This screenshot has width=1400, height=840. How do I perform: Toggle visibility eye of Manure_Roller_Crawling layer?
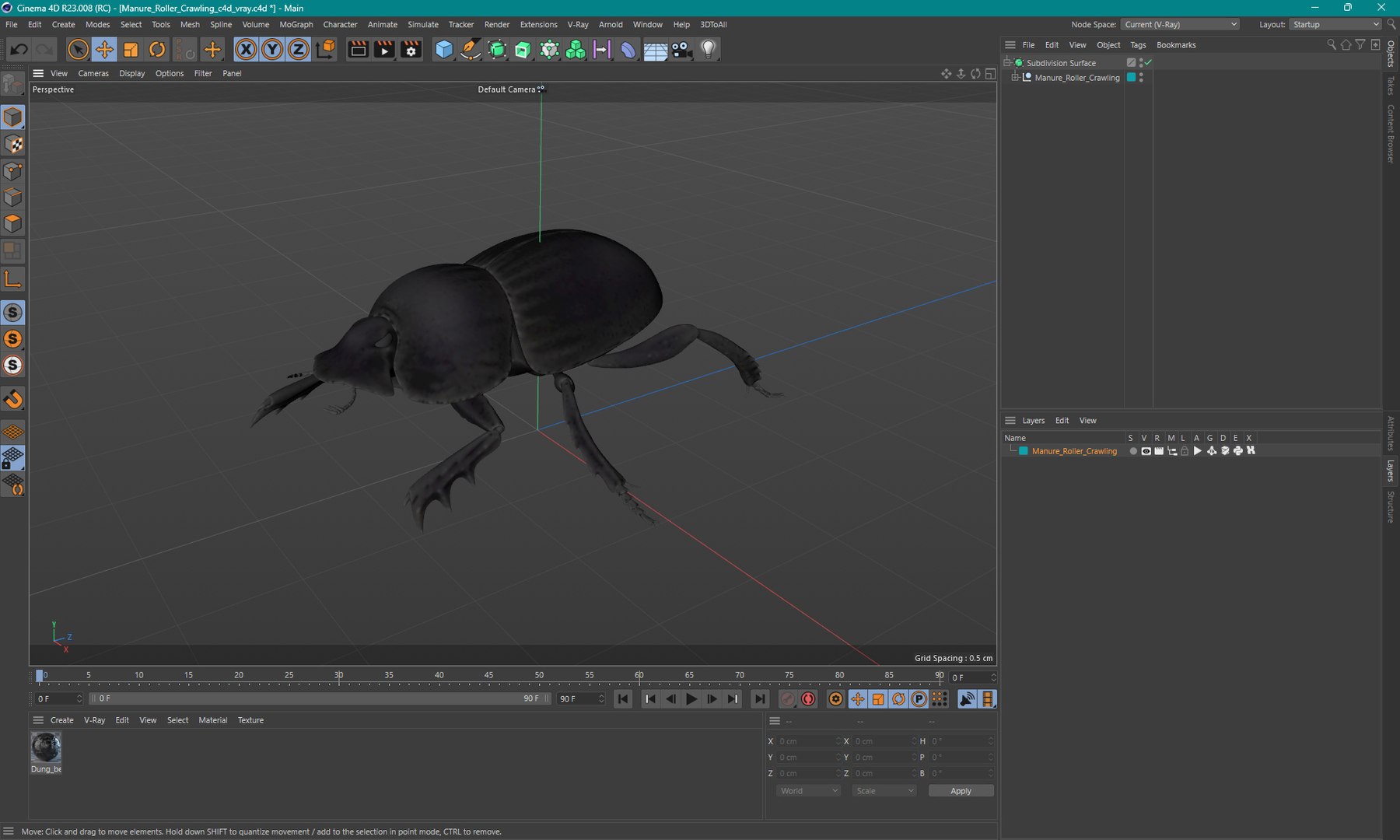1146,451
